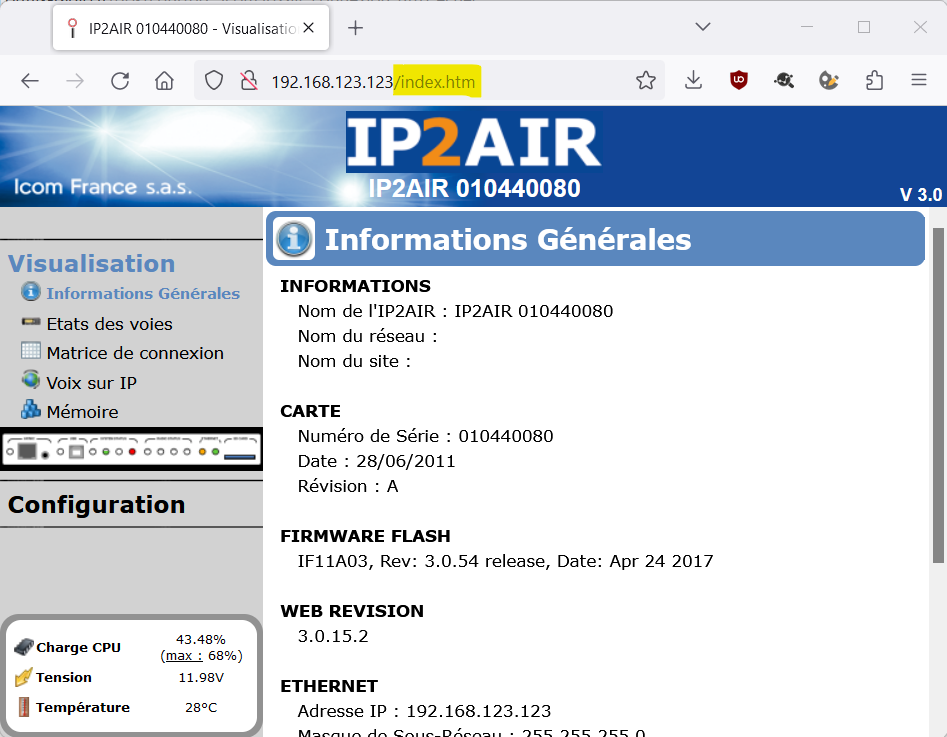Open a new browser tab
947x737 pixels.
point(355,28)
